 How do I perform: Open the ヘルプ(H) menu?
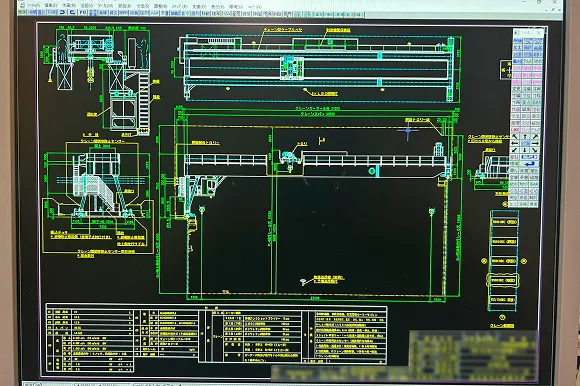coord(255,7)
